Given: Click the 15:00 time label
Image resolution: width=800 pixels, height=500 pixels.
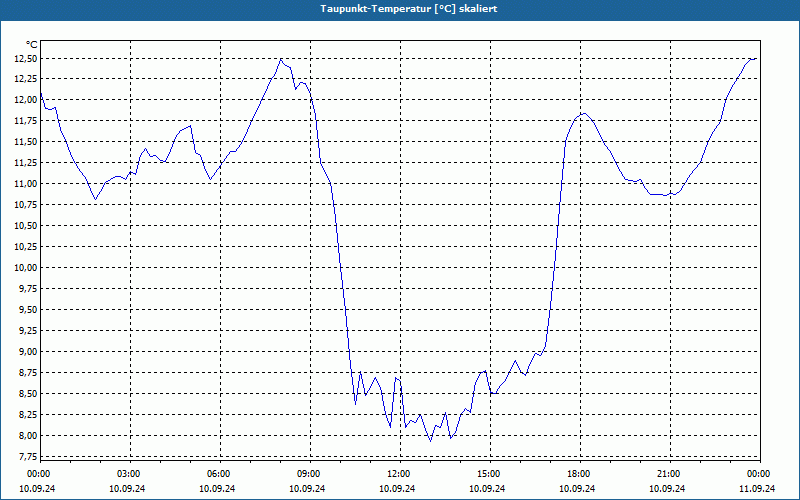Looking at the screenshot, I should pyautogui.click(x=490, y=474).
